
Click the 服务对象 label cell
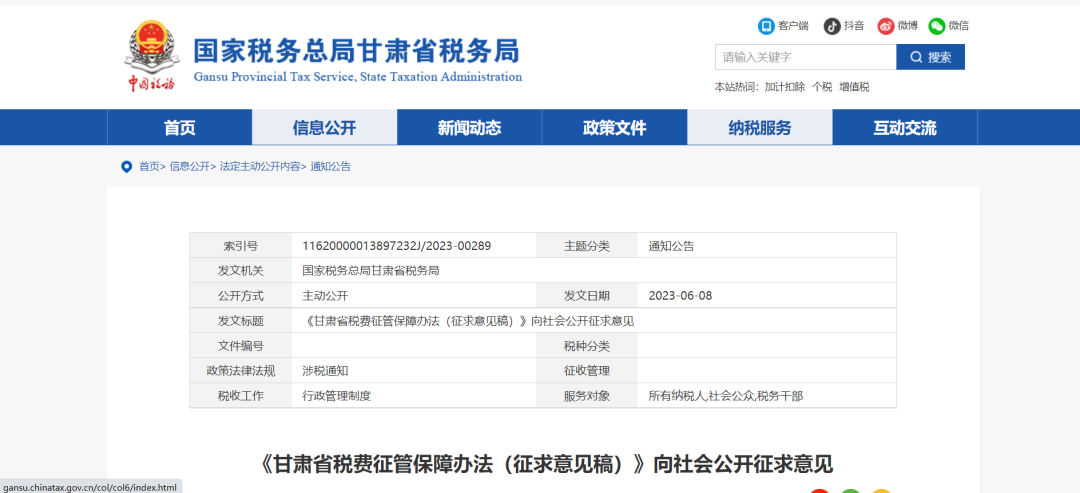[x=587, y=396]
